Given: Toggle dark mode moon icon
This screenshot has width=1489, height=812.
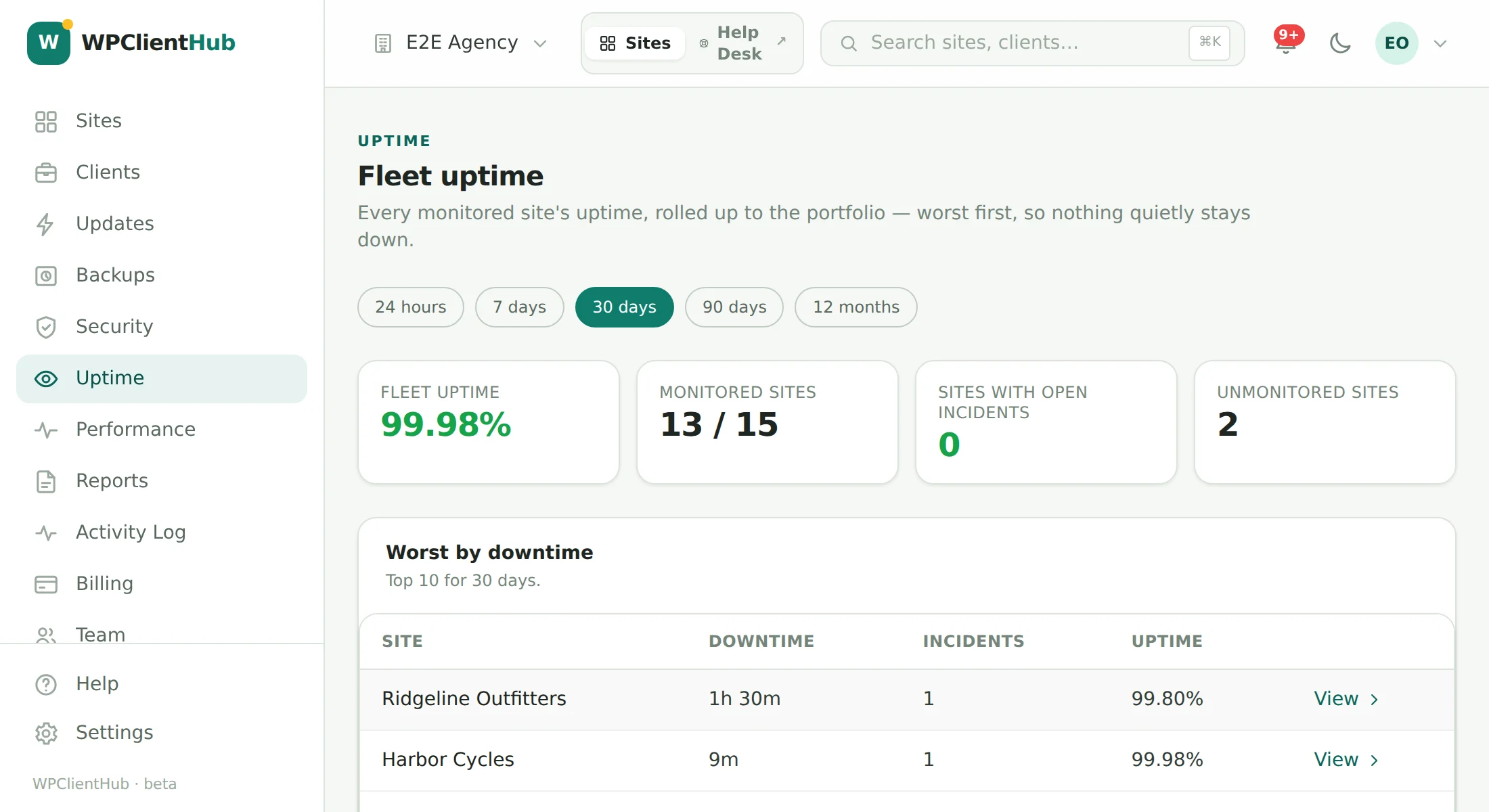Looking at the screenshot, I should click(x=1340, y=43).
